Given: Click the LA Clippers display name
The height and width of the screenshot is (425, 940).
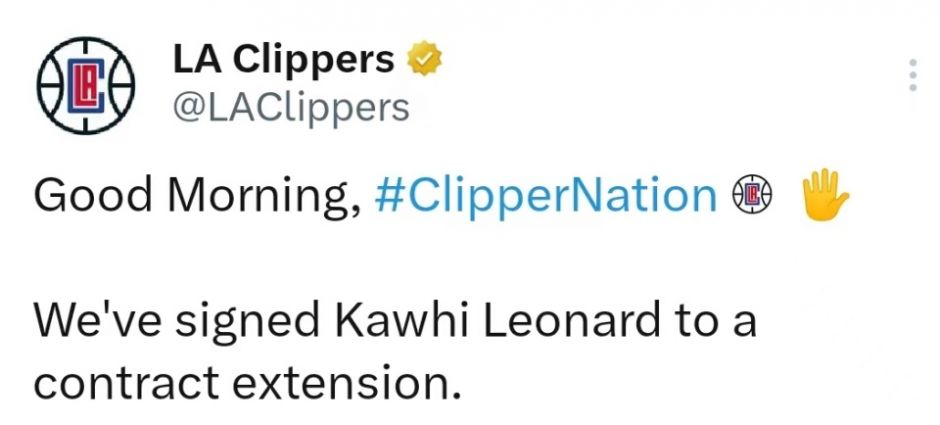Looking at the screenshot, I should [x=284, y=60].
